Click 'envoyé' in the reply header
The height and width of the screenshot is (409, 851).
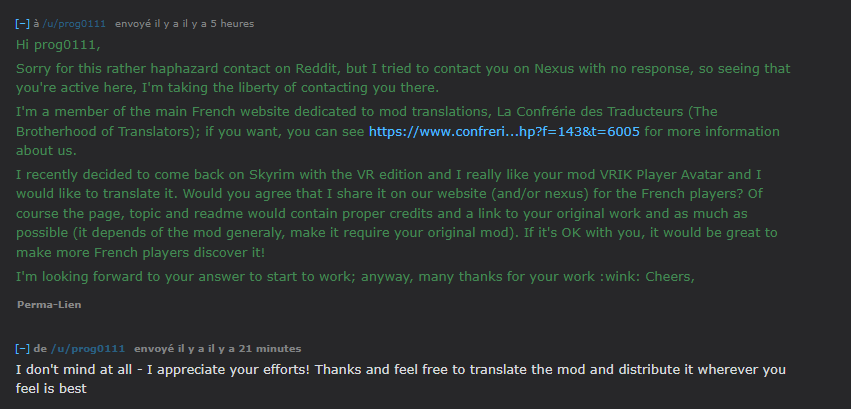152,349
